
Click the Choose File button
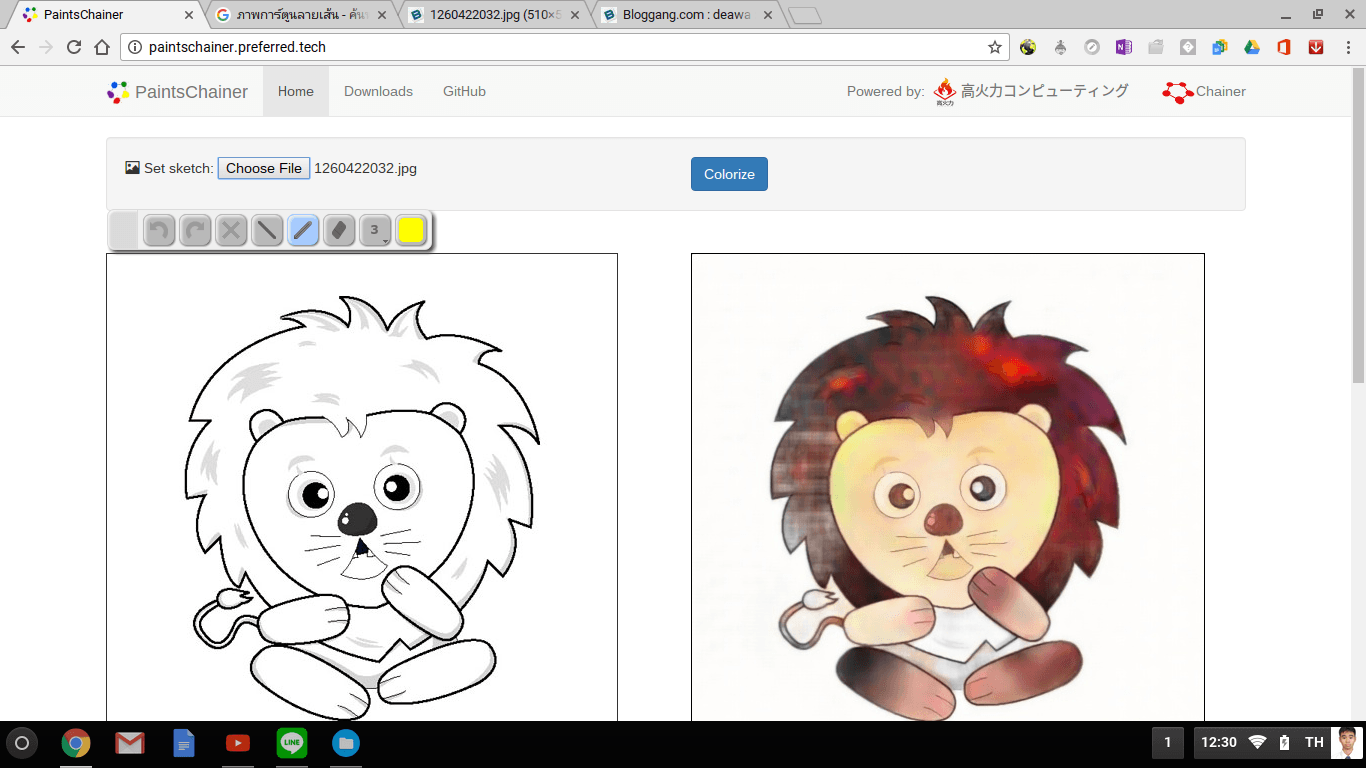coord(264,168)
